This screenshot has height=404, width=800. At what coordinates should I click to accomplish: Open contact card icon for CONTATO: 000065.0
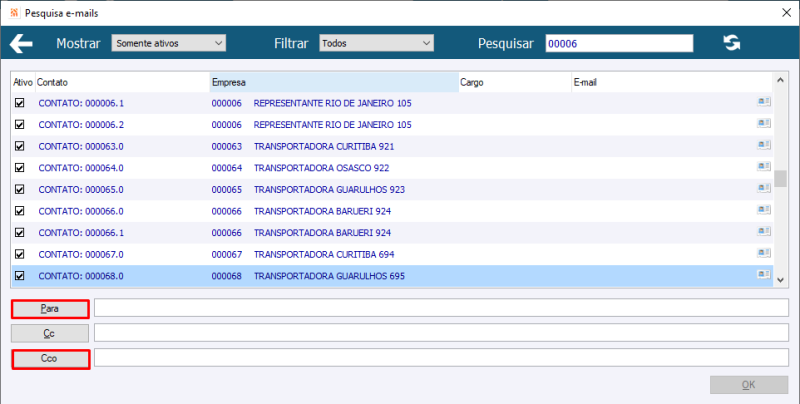point(763,189)
